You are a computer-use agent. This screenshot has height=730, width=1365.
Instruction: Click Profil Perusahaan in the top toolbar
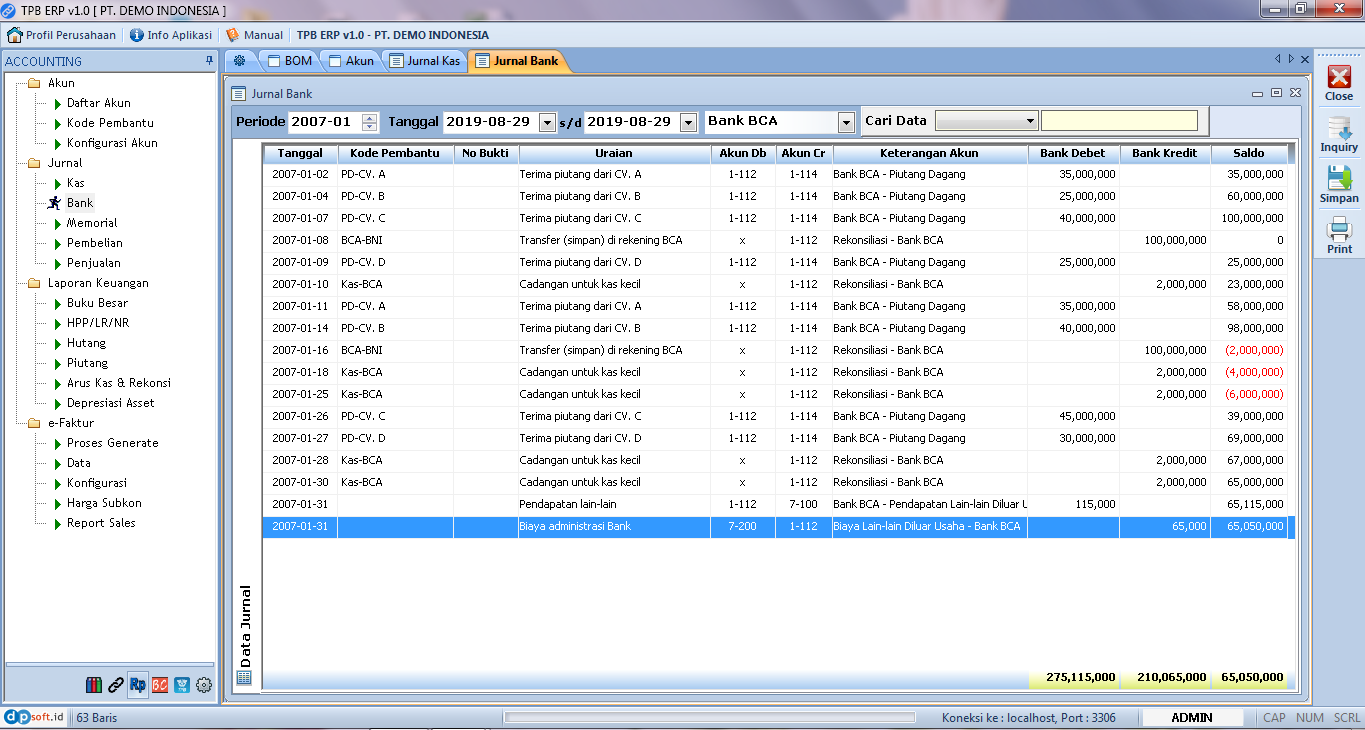pos(61,35)
